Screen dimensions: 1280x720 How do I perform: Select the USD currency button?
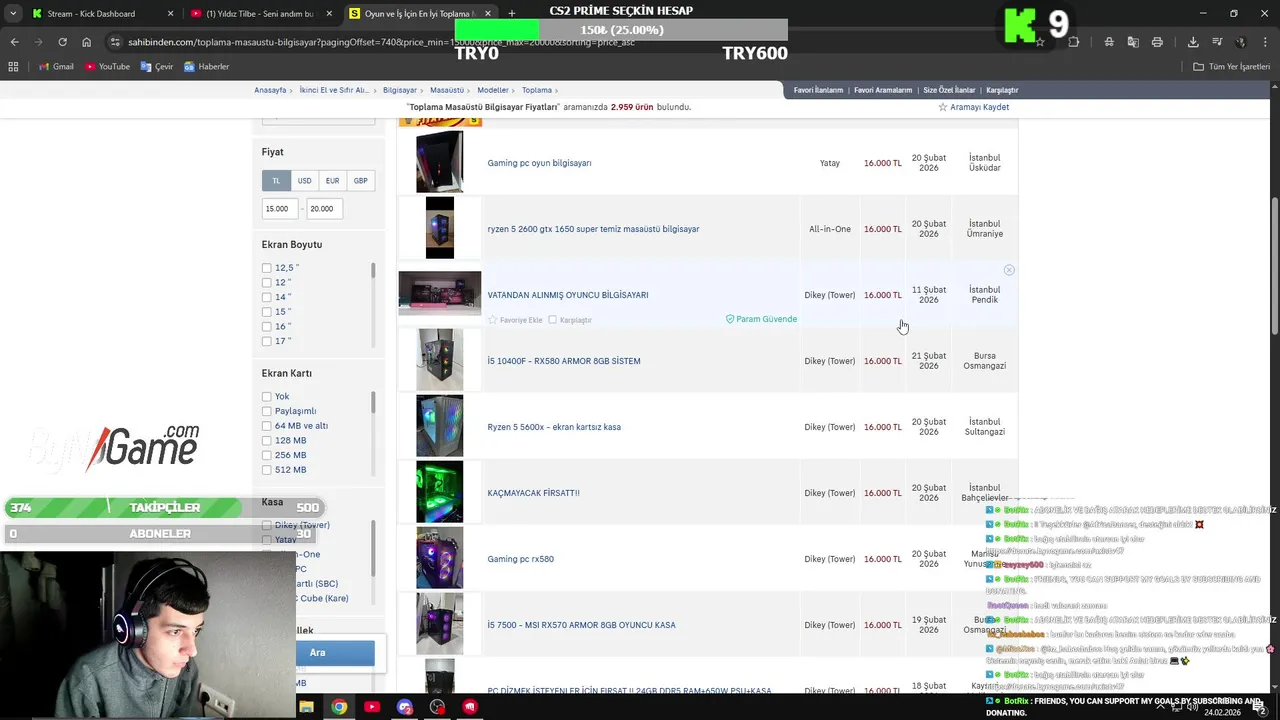pos(304,181)
